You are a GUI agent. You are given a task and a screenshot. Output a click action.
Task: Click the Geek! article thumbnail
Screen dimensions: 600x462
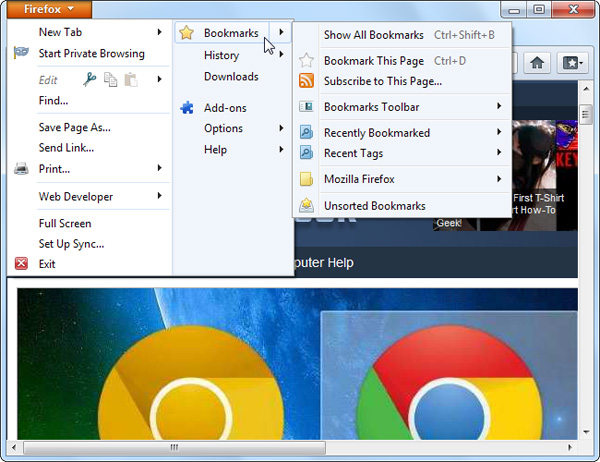tap(455, 224)
